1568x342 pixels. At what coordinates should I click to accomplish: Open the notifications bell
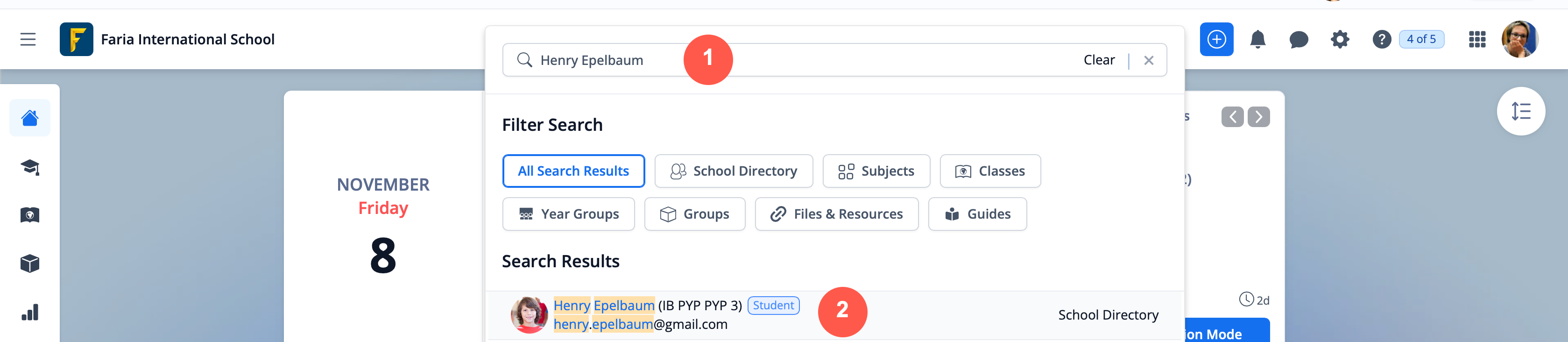(1257, 40)
